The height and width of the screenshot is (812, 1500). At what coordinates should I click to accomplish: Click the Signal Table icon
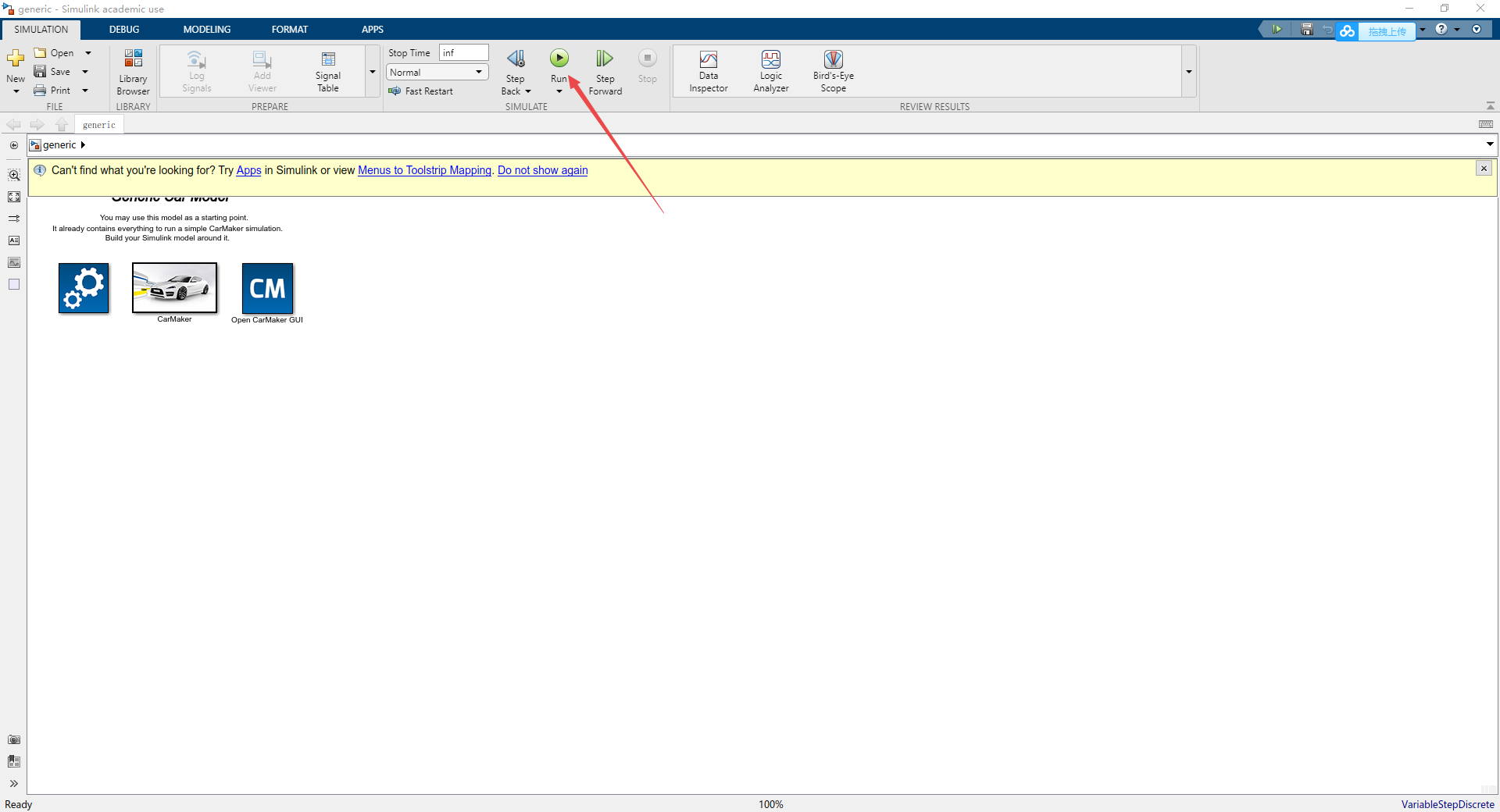click(327, 70)
